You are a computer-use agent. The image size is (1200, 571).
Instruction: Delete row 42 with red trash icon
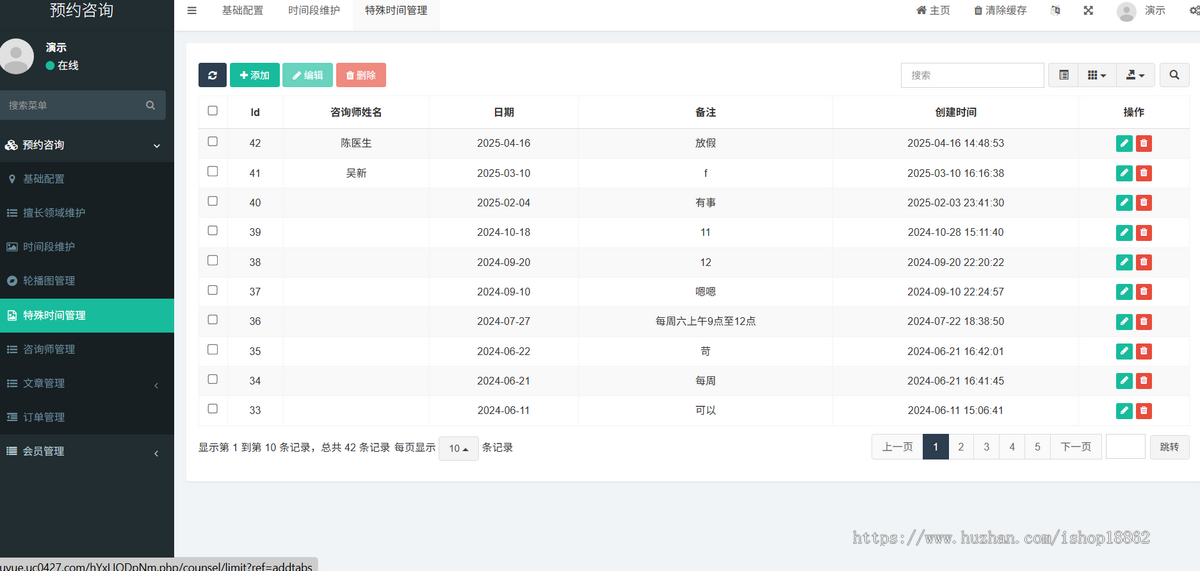[1144, 143]
